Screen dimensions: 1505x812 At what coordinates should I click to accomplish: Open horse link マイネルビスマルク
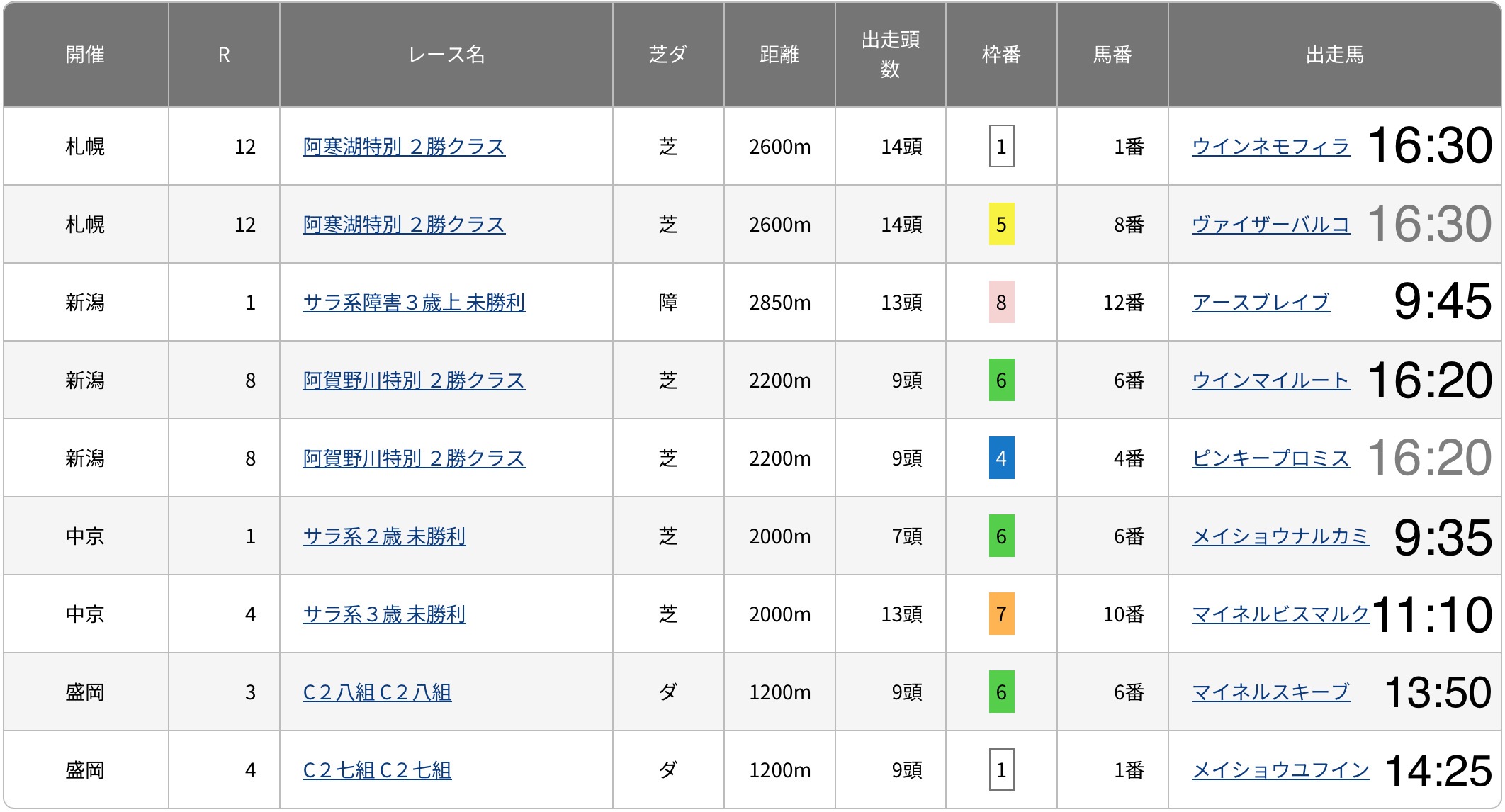(1280, 614)
